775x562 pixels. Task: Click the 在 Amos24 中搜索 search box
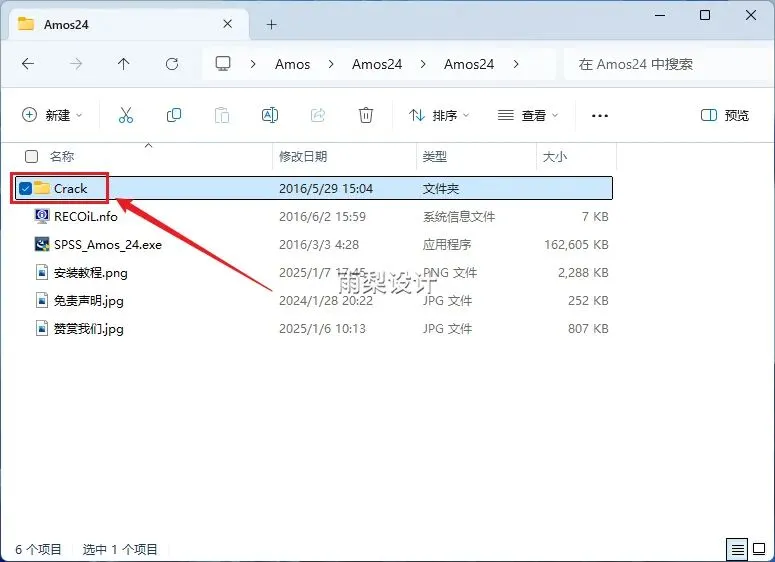pos(667,64)
